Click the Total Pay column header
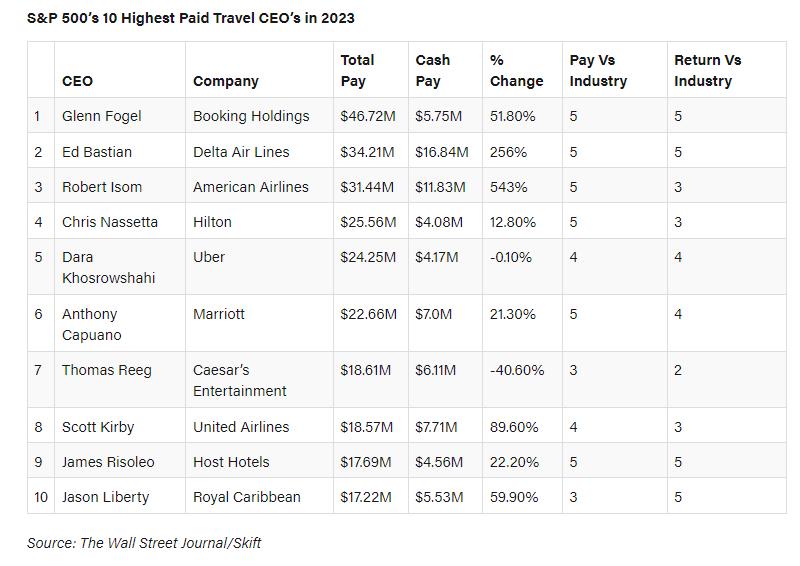 358,70
